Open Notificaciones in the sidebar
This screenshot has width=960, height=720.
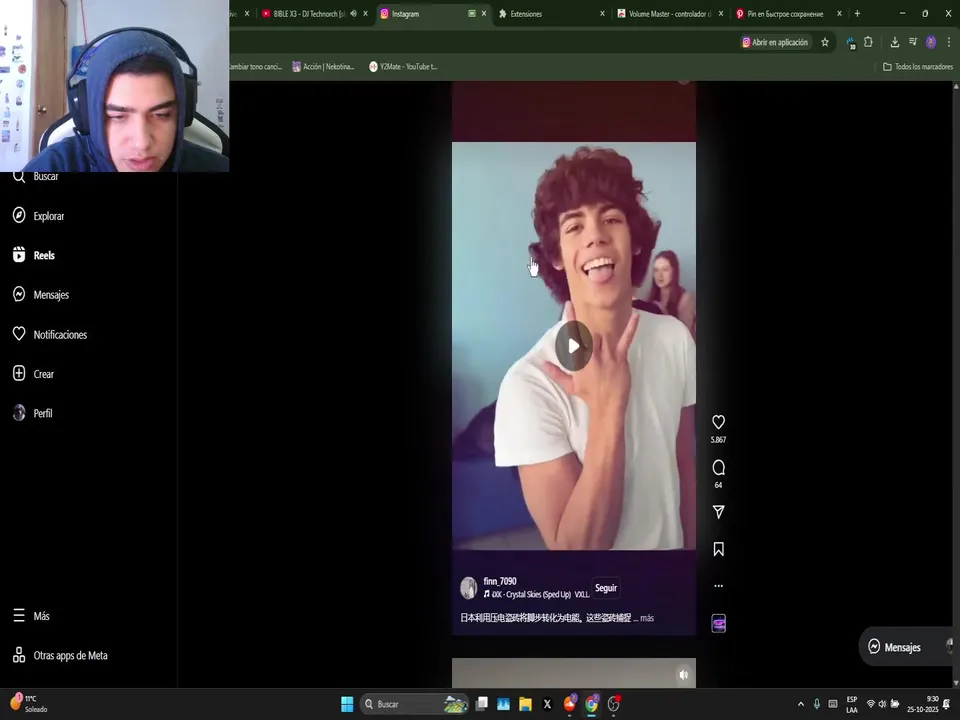50,334
